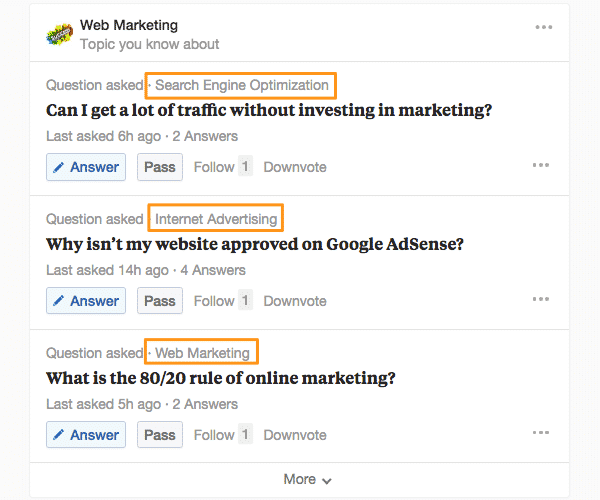The height and width of the screenshot is (500, 600).
Task: Pass on the Google AdSense question
Action: tap(160, 301)
